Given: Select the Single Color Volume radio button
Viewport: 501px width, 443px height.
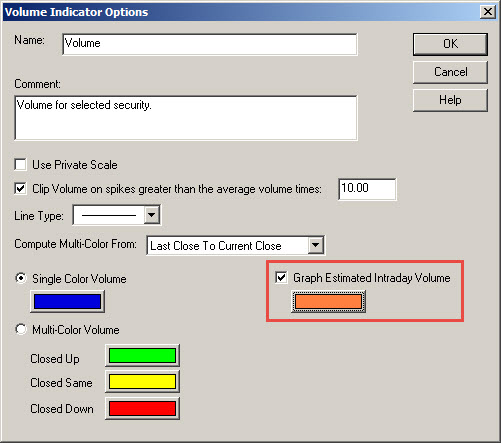Looking at the screenshot, I should [x=21, y=278].
